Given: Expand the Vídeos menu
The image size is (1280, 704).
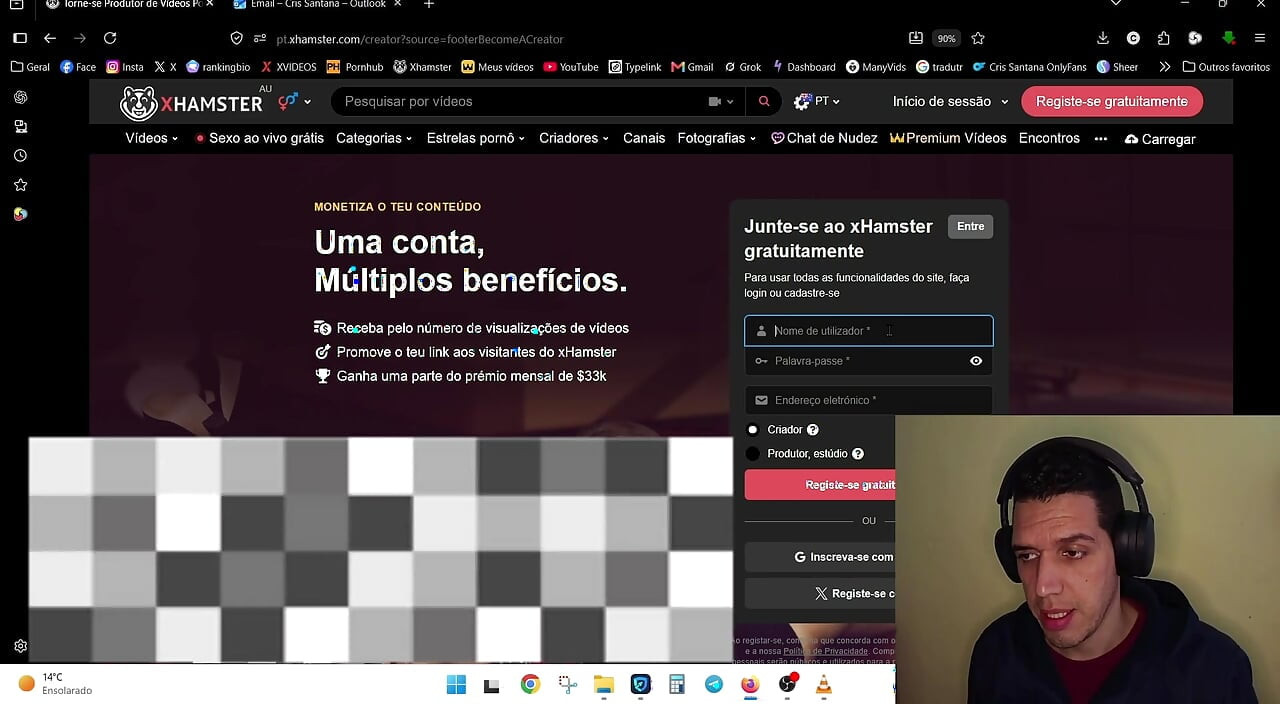Looking at the screenshot, I should [x=151, y=138].
